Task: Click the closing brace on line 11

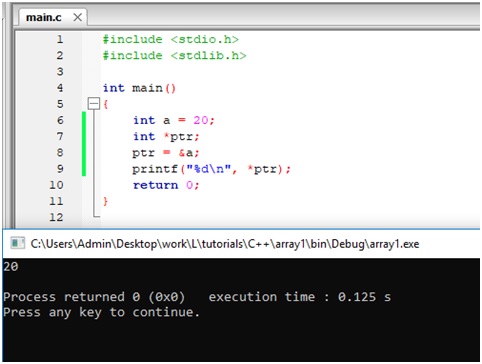Action: coord(105,201)
